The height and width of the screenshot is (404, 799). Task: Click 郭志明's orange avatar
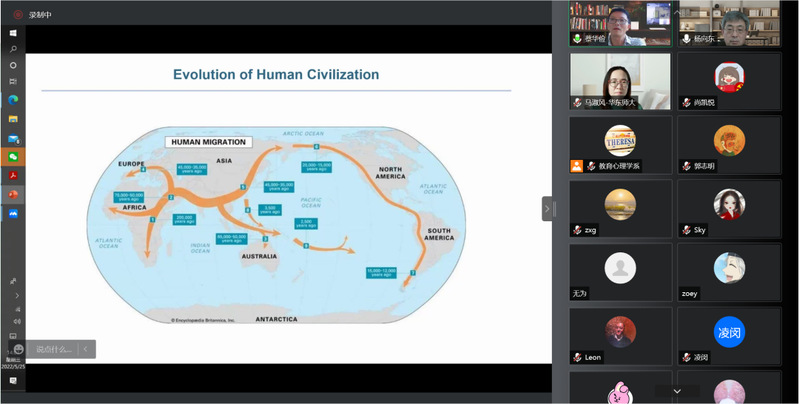tap(729, 141)
